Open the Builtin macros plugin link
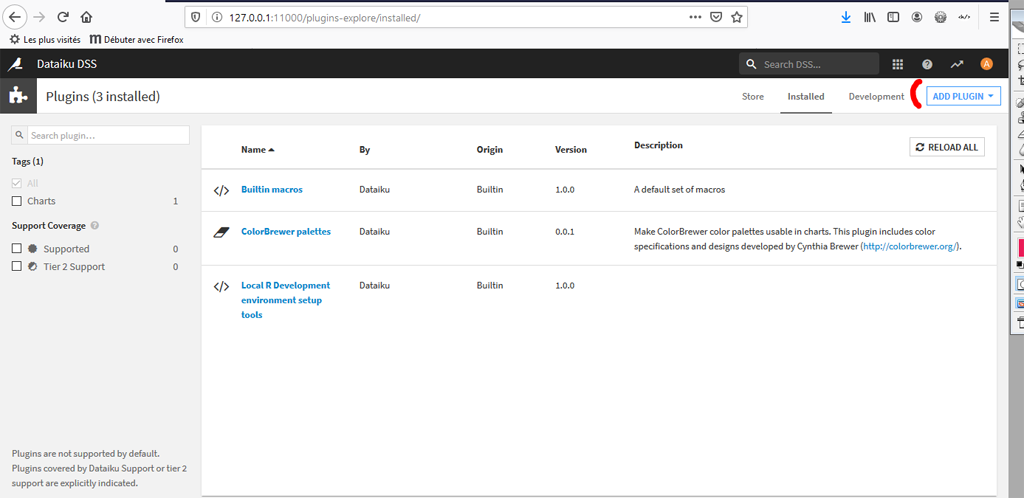The height and width of the screenshot is (498, 1024). (272, 190)
